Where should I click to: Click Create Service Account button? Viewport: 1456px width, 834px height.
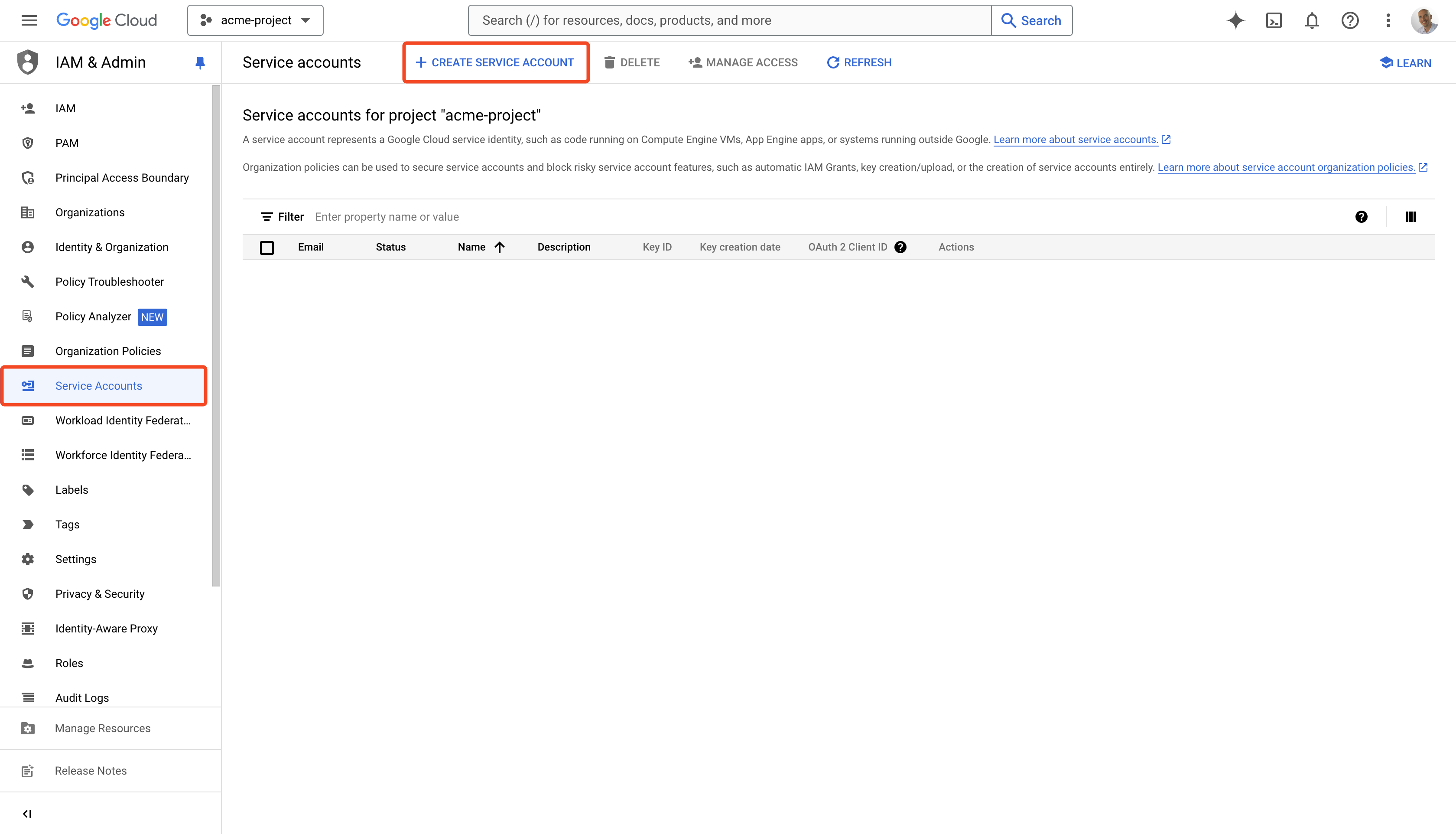(495, 62)
